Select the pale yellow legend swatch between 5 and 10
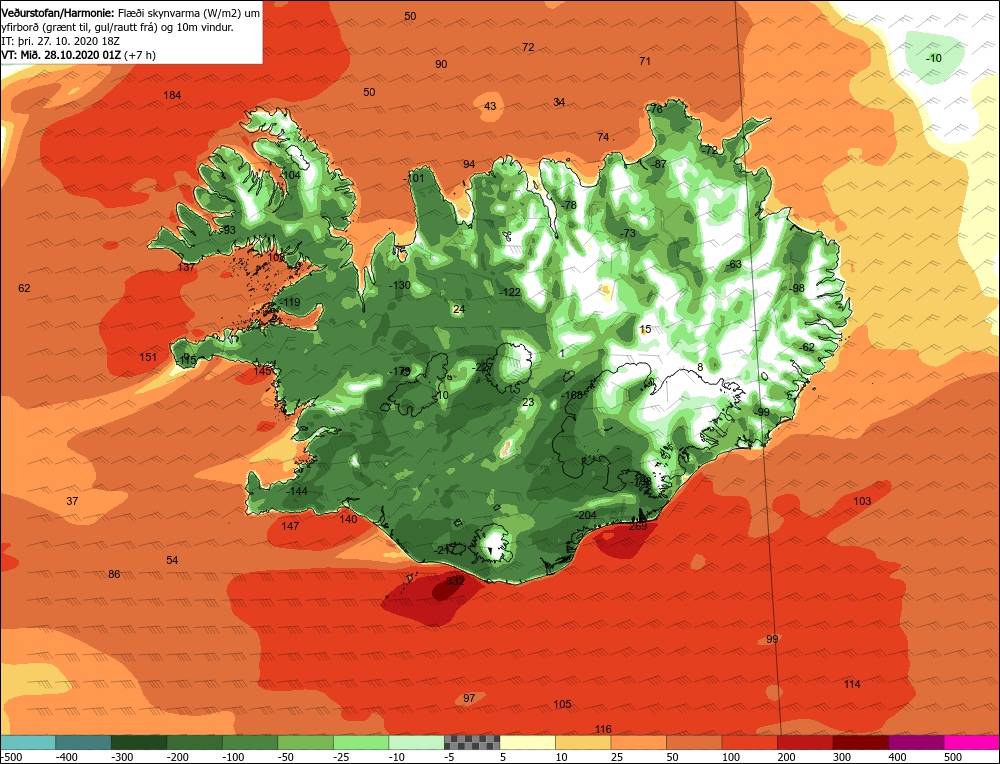1000x764 pixels. tap(527, 742)
